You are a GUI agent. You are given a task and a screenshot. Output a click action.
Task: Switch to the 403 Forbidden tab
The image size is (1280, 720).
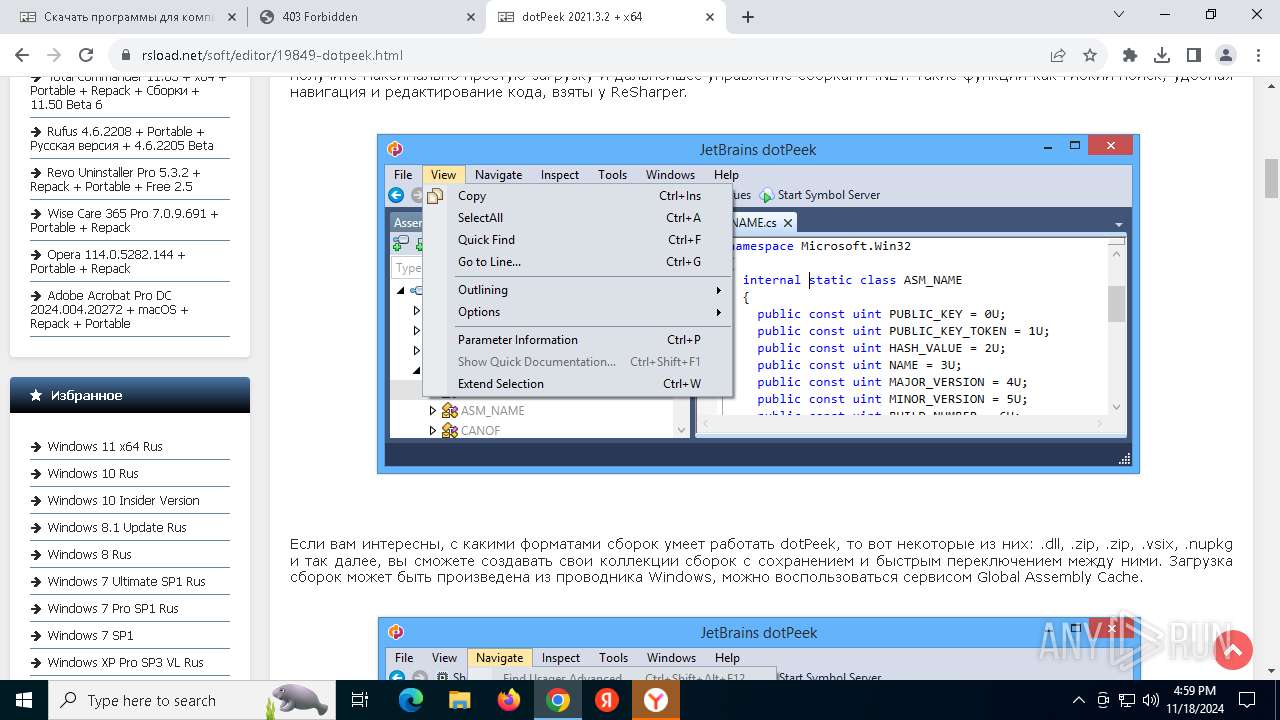pyautogui.click(x=366, y=17)
